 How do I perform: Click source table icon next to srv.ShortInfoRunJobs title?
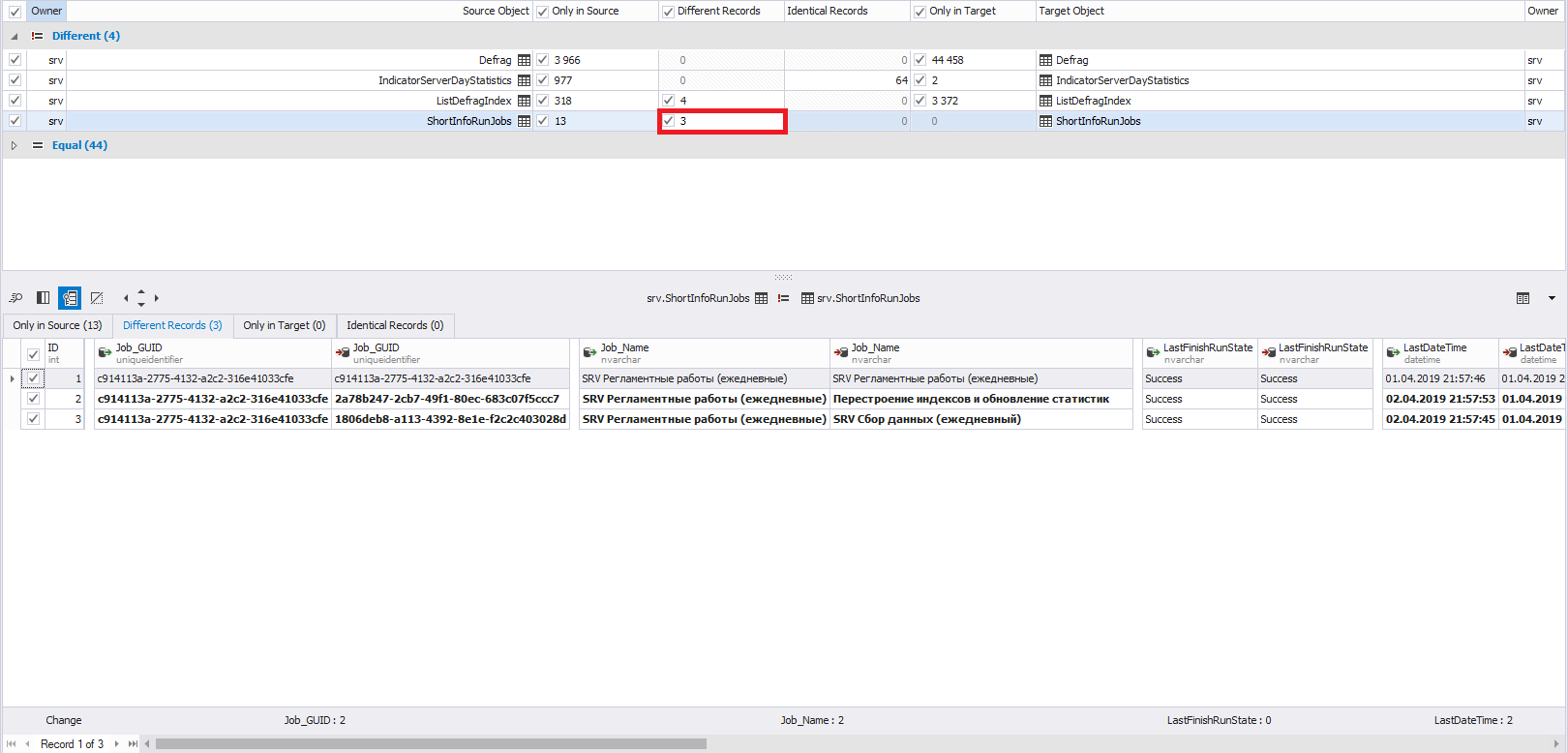(x=761, y=298)
